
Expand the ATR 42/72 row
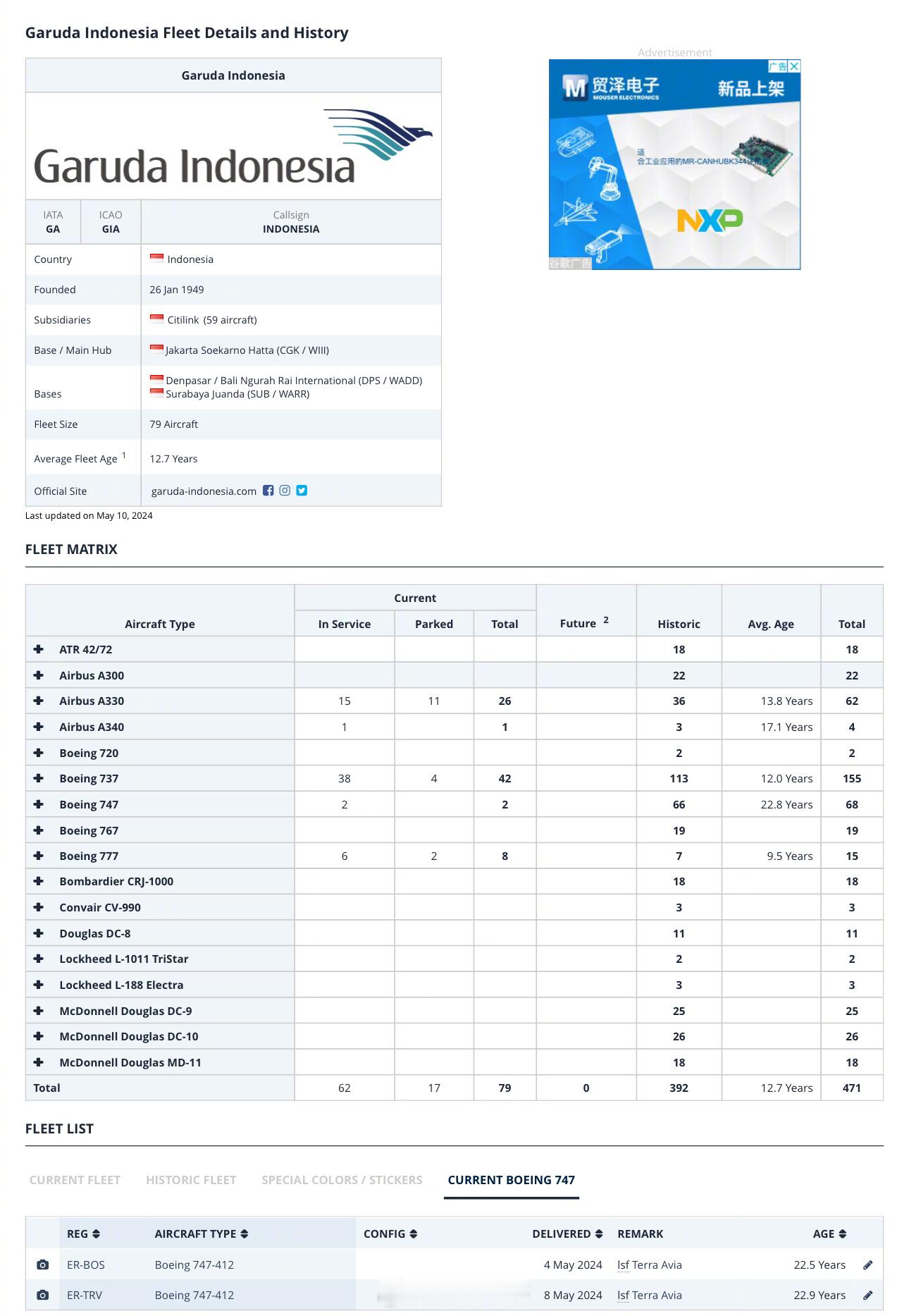tap(39, 649)
